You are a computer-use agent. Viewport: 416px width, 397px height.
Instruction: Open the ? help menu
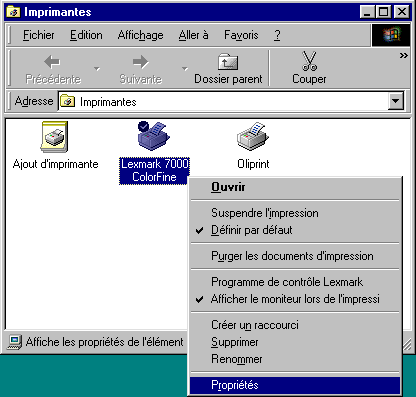click(x=277, y=35)
